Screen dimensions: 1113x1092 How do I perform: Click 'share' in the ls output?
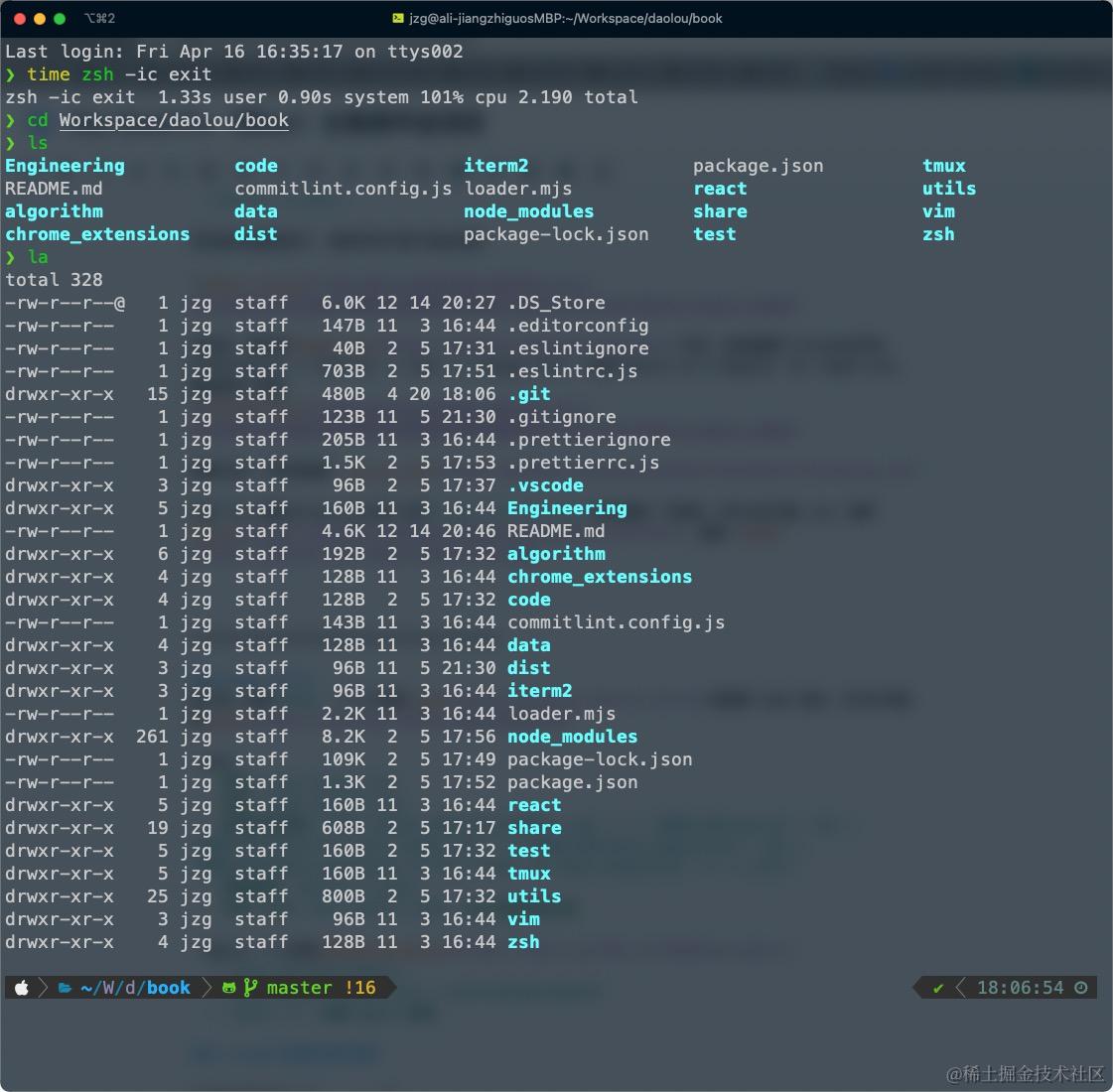tap(720, 211)
